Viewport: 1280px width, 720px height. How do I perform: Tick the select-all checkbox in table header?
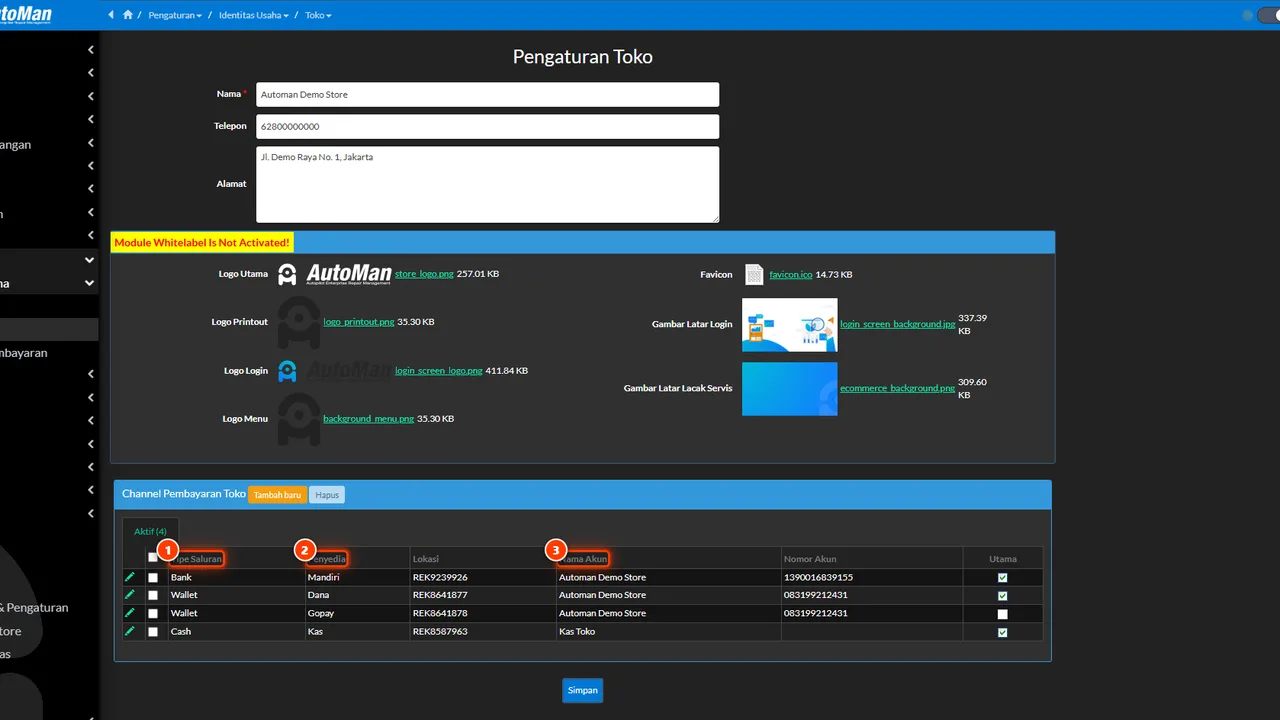153,558
